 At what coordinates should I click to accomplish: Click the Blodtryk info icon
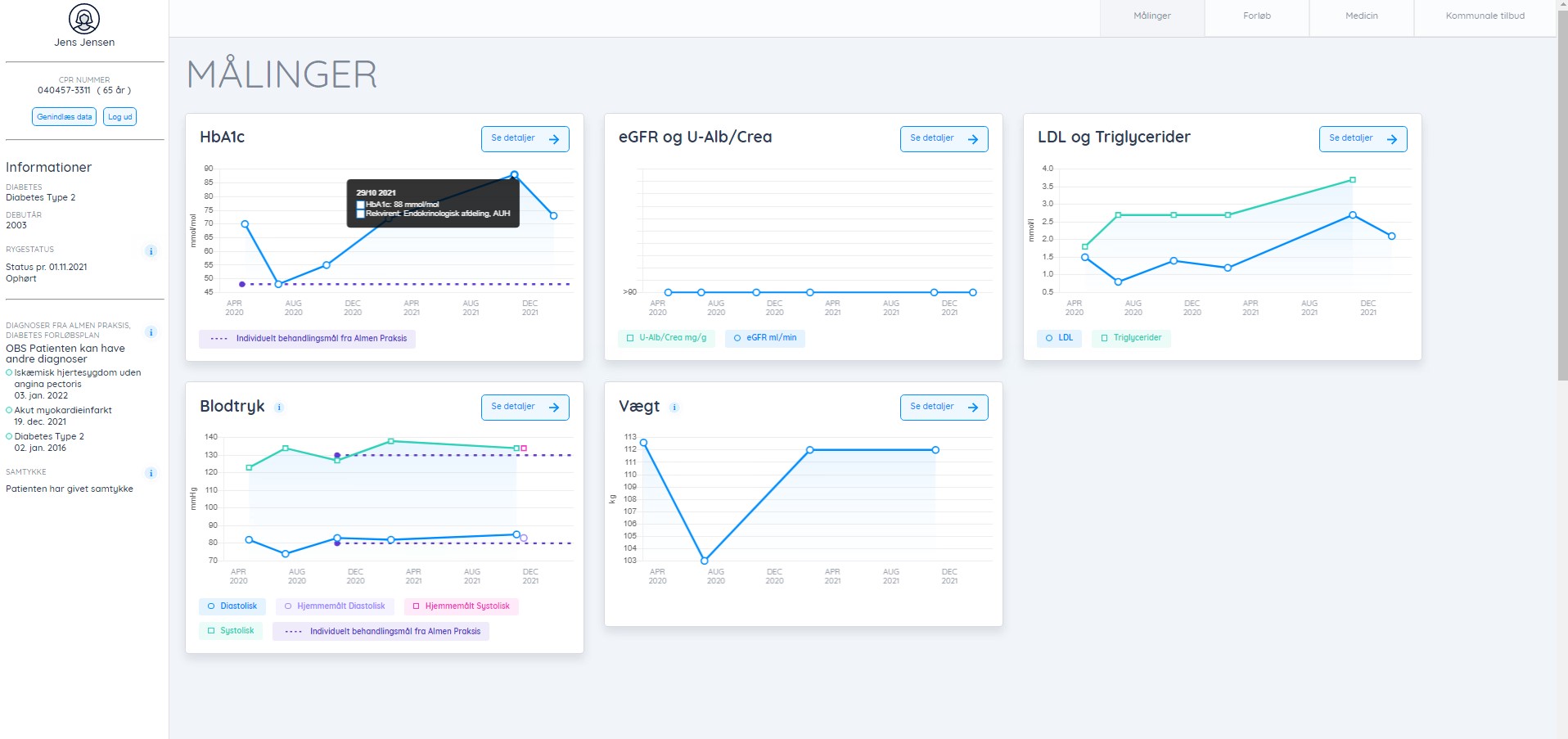click(279, 408)
